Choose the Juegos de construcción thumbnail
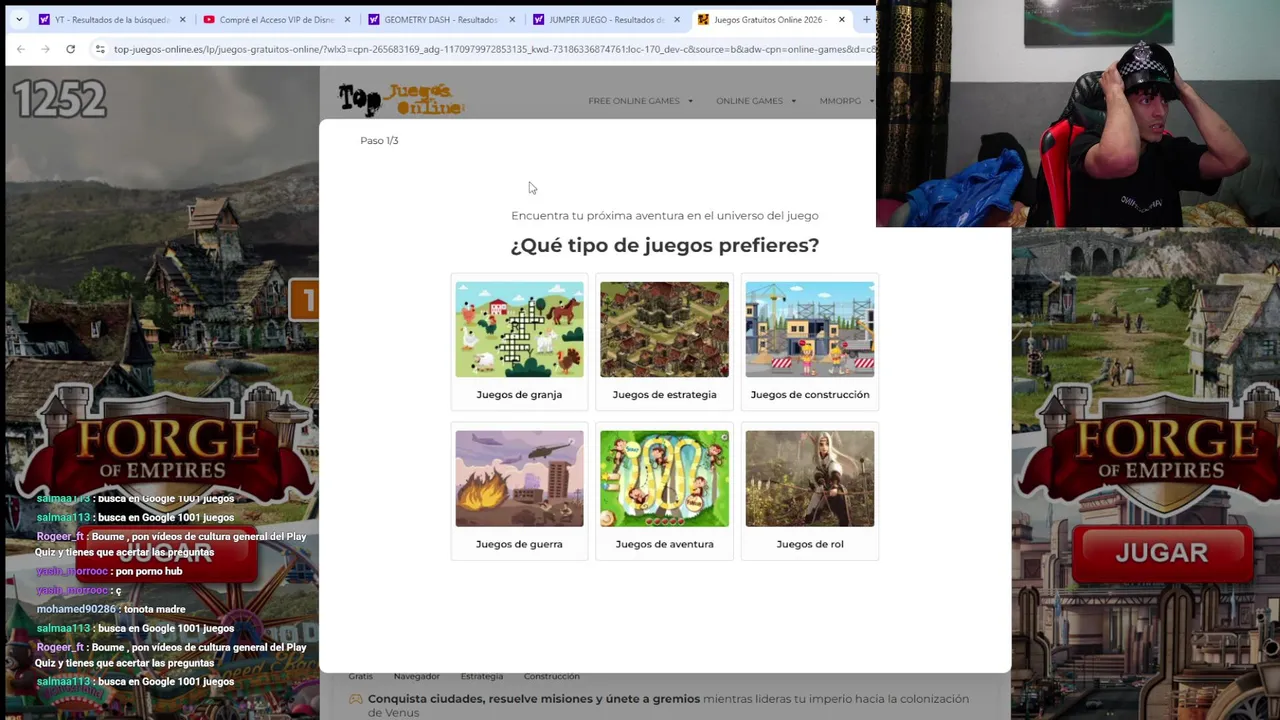 [x=810, y=329]
